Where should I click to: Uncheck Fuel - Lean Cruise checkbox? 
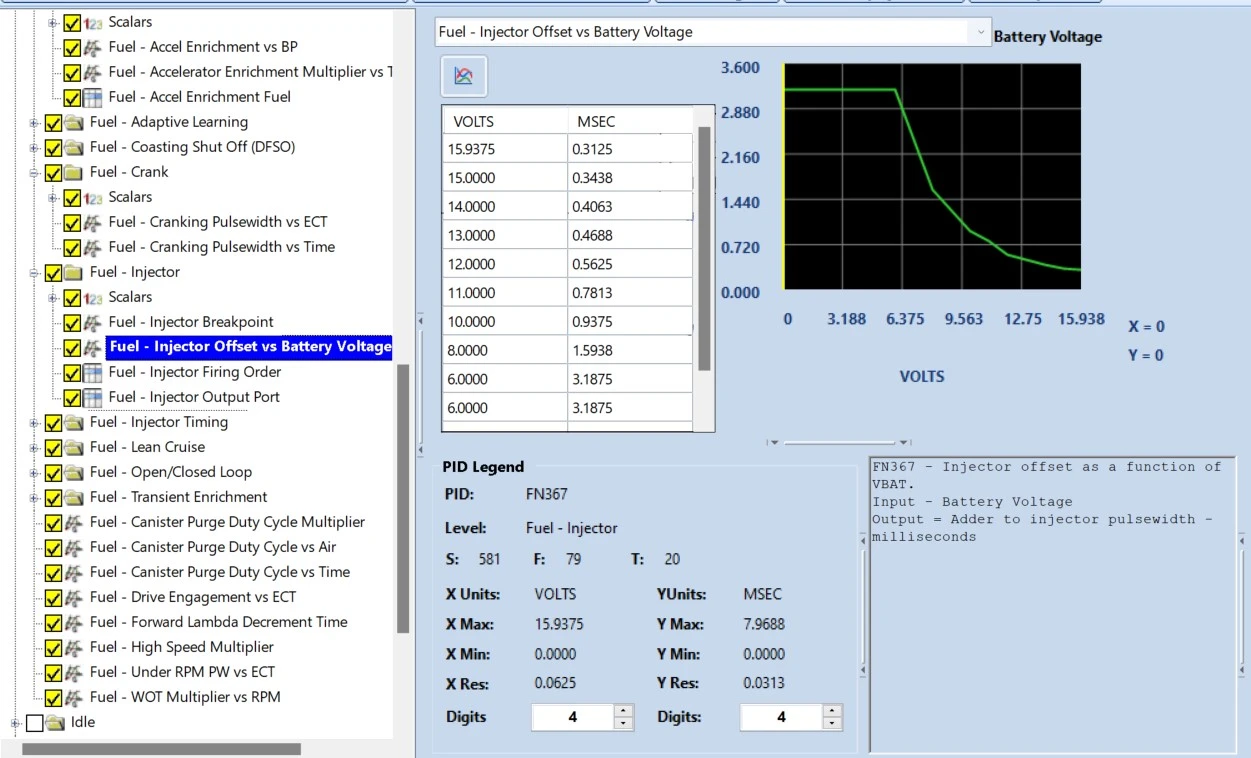click(54, 447)
